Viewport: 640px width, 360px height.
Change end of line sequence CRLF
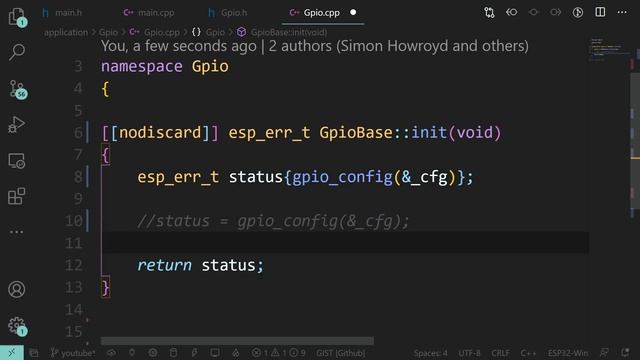tap(500, 353)
